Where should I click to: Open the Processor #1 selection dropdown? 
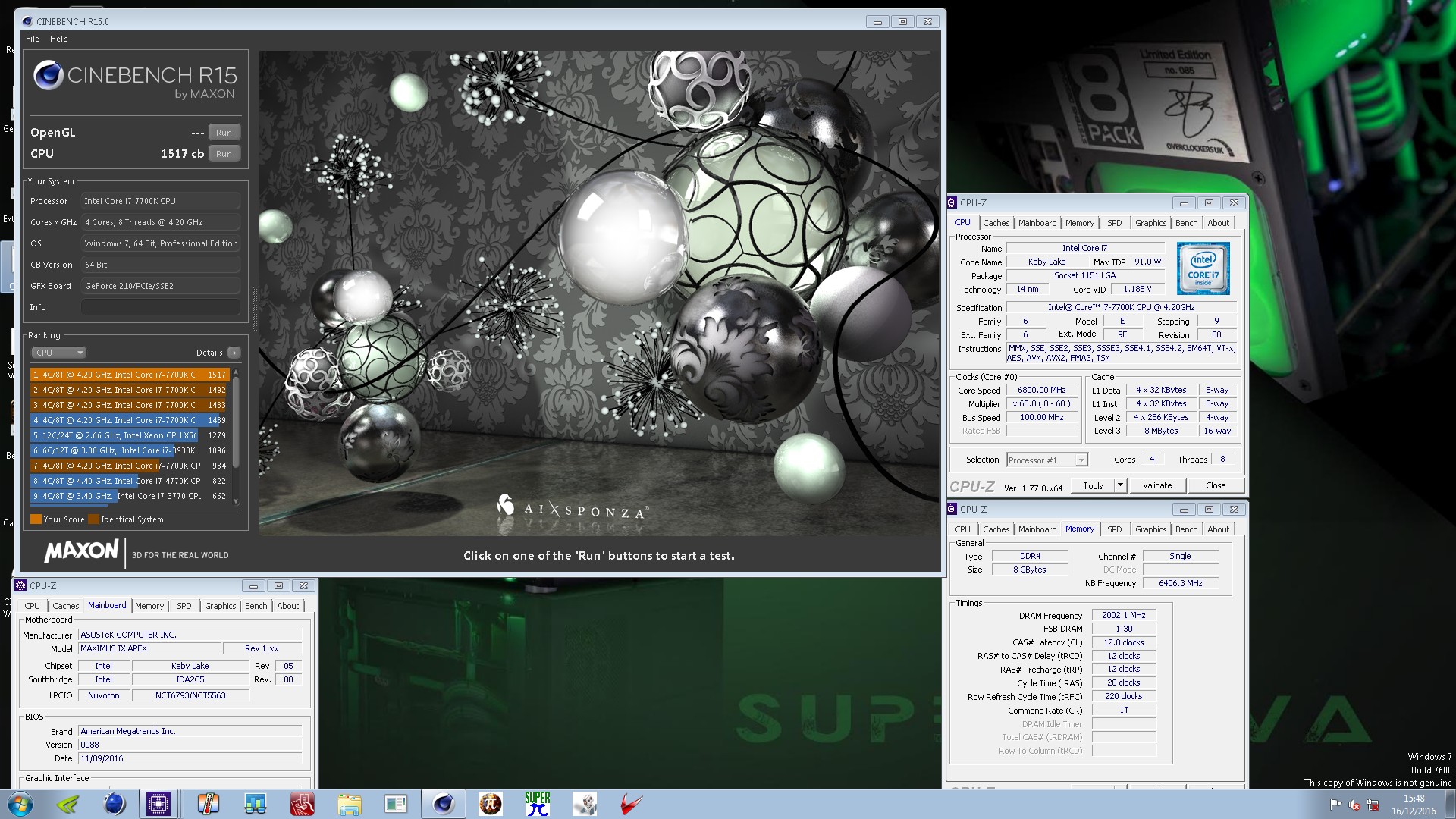(x=1046, y=460)
